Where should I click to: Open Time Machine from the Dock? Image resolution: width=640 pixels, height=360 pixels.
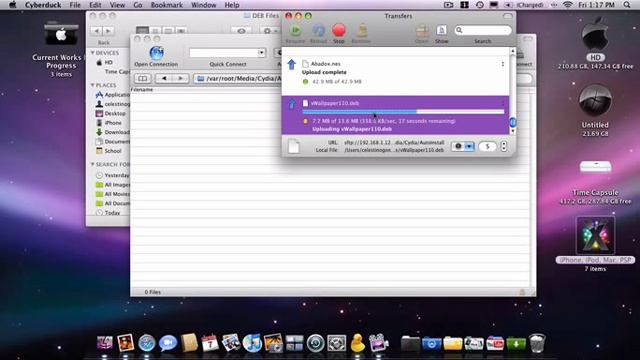316,343
